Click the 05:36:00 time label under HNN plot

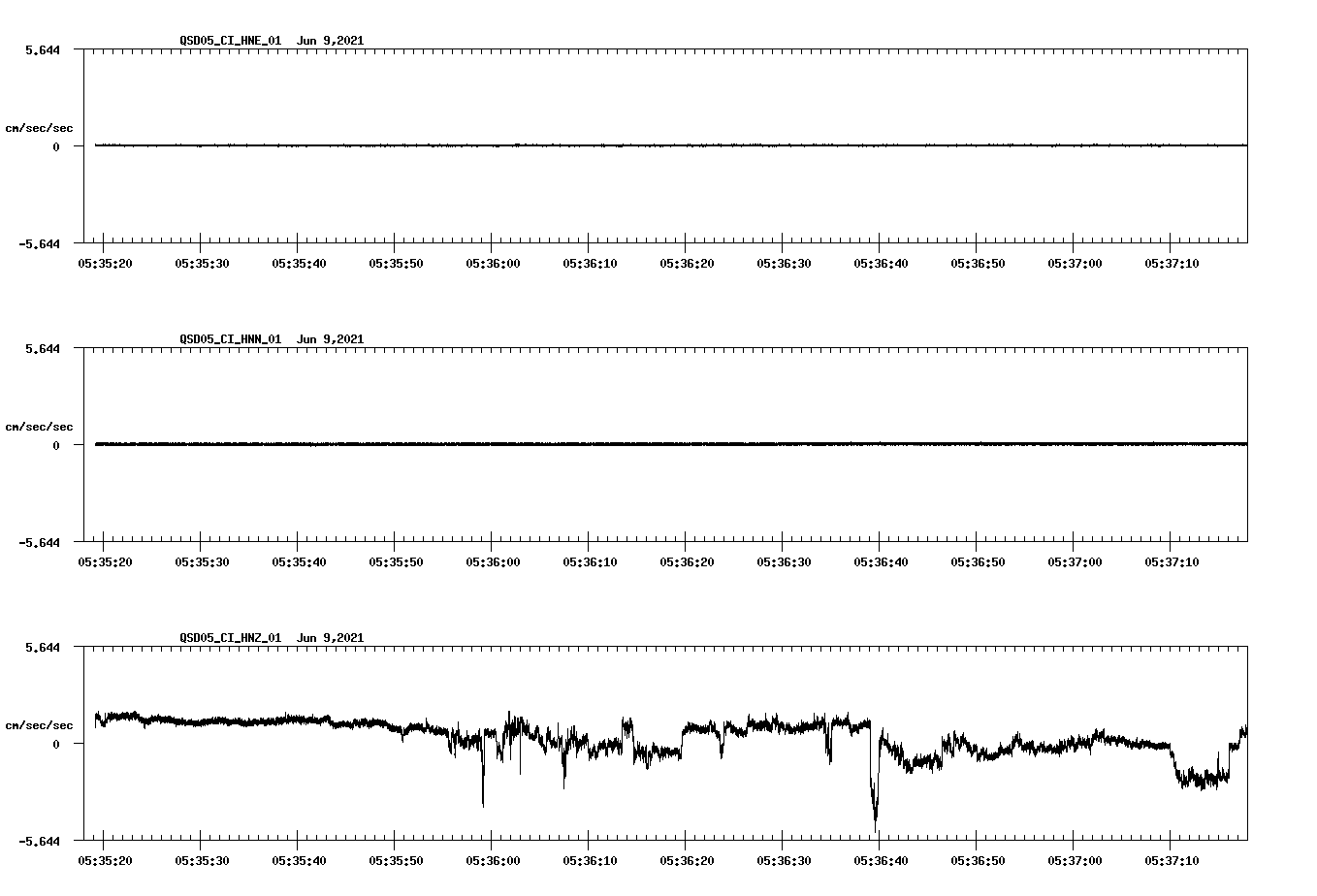click(493, 562)
